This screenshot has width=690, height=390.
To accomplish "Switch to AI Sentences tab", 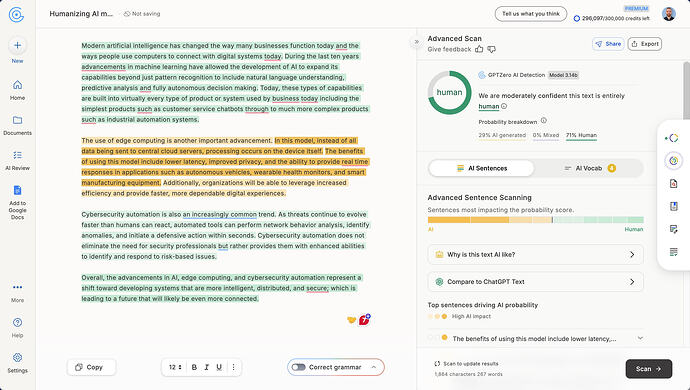I will (481, 168).
